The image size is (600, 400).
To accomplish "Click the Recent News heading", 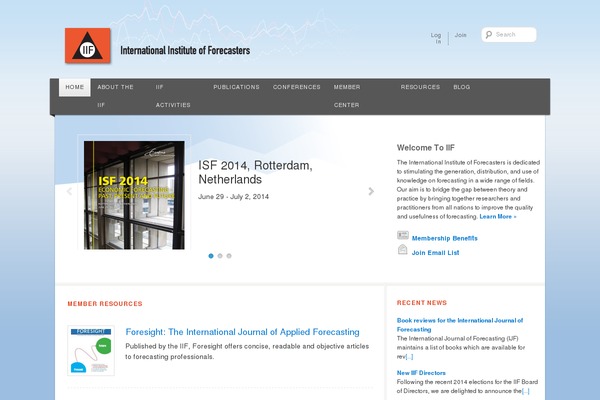I will pos(422,303).
